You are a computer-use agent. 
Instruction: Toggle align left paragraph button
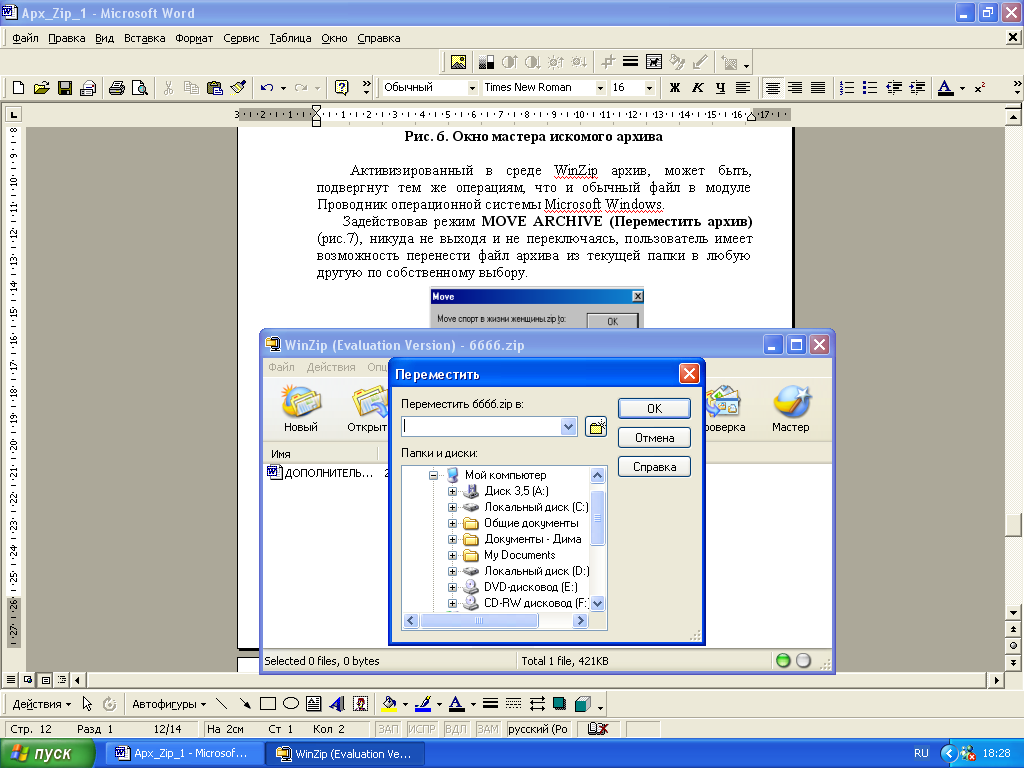coord(743,88)
